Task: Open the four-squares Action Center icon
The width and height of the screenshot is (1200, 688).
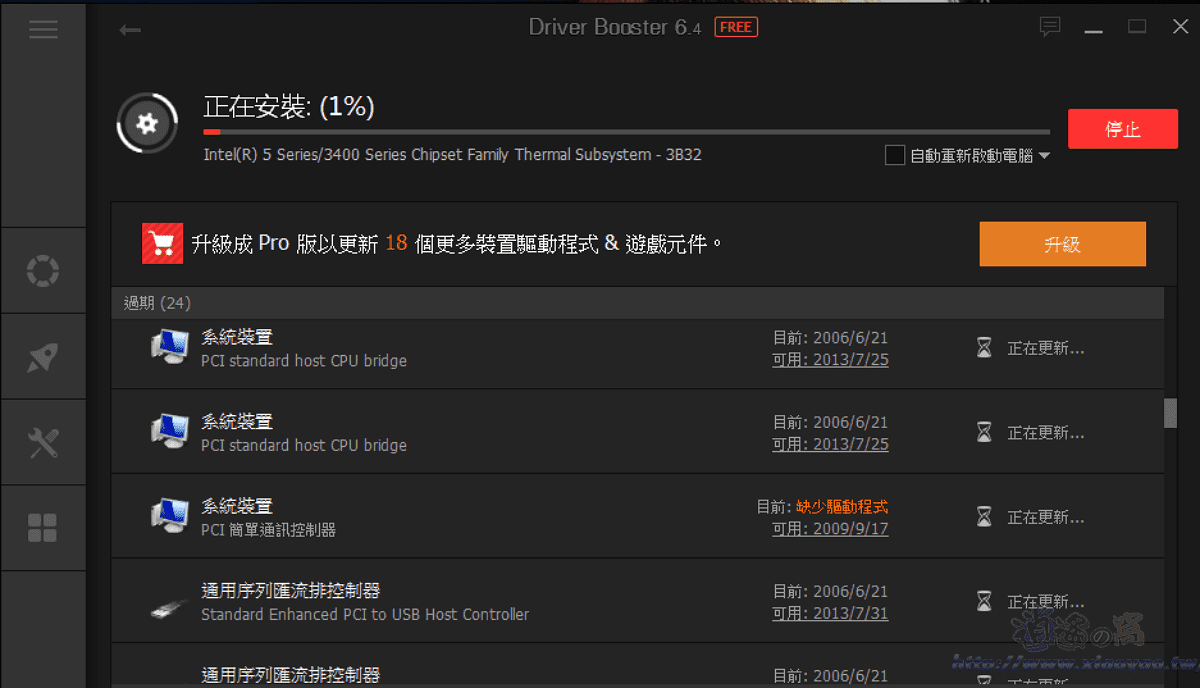Action: (43, 528)
